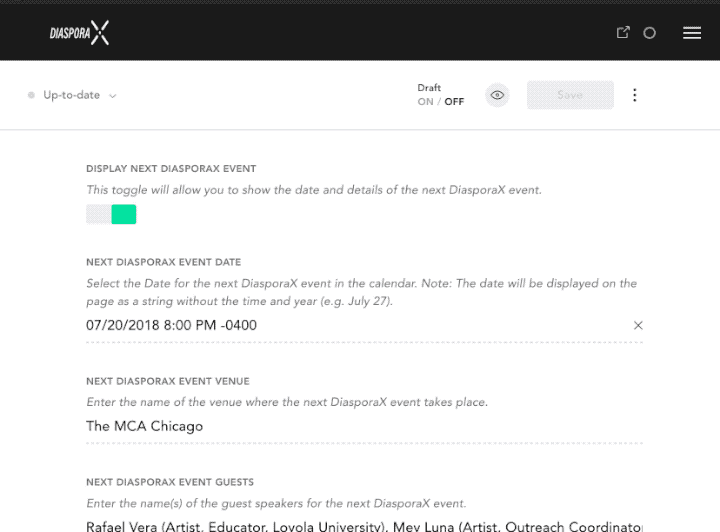Click the grey status dot beside Up-to-date
Screen dimensions: 720x532
point(31,95)
